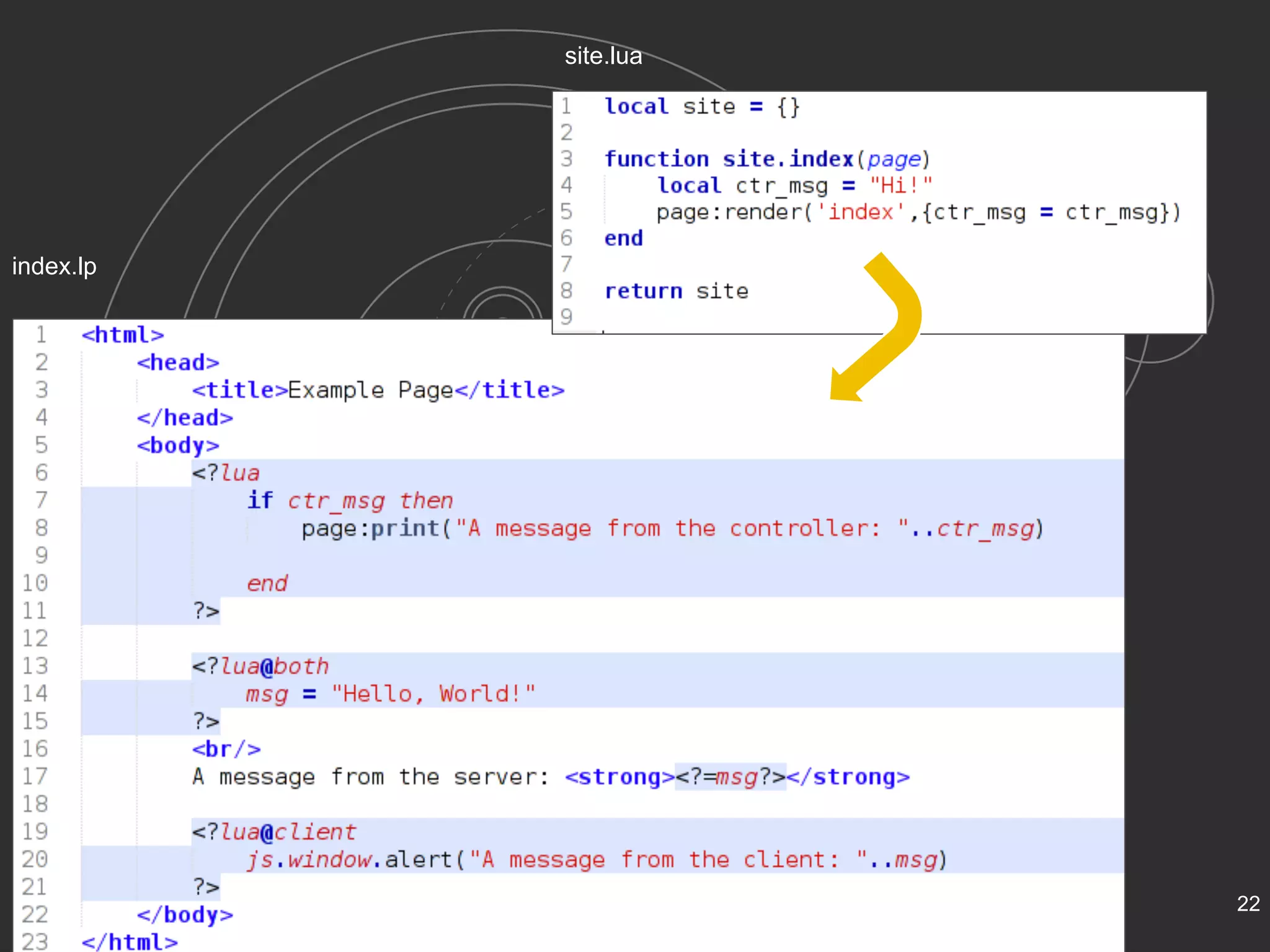This screenshot has width=1270, height=952.
Task: Click the page:print statement on line 8
Action: tap(673, 529)
